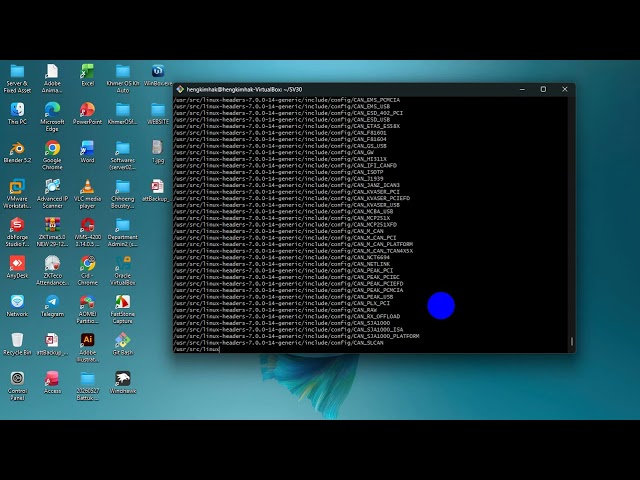Launch Windhawk from the desktop
Screen dimensions: 640x480
pos(122,382)
